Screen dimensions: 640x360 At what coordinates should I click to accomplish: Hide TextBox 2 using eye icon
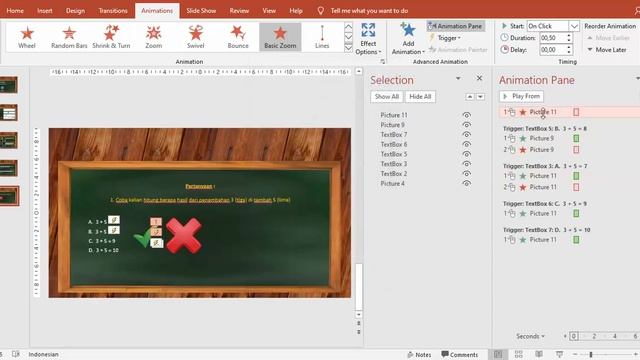[467, 174]
